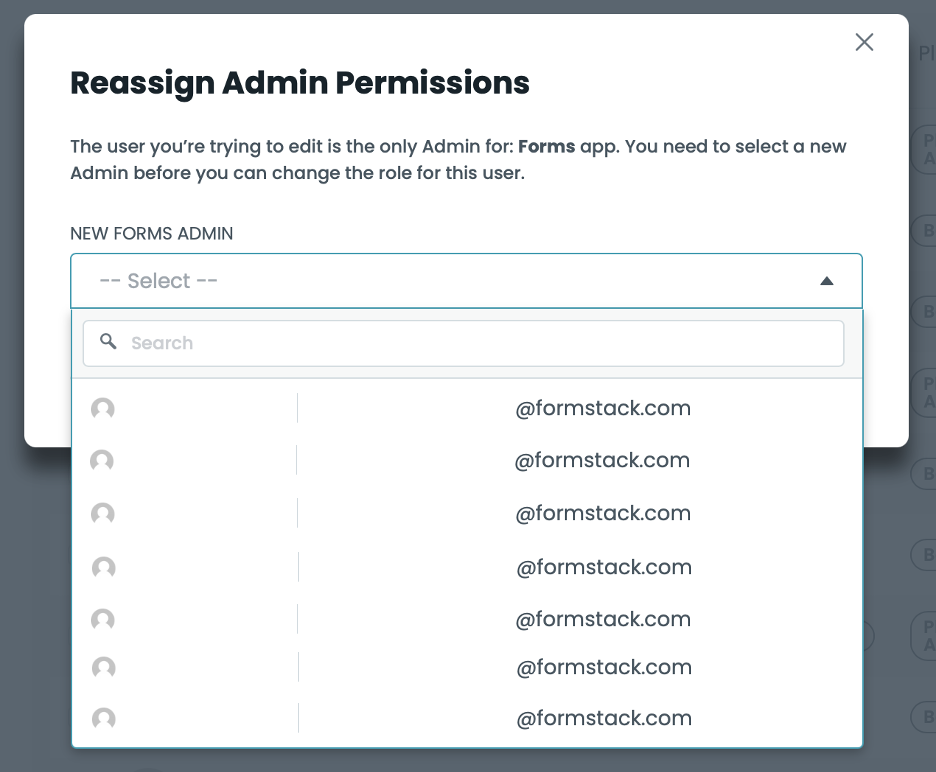Image resolution: width=936 pixels, height=772 pixels.
Task: Select the last @formstack.com email option
Action: 603,718
